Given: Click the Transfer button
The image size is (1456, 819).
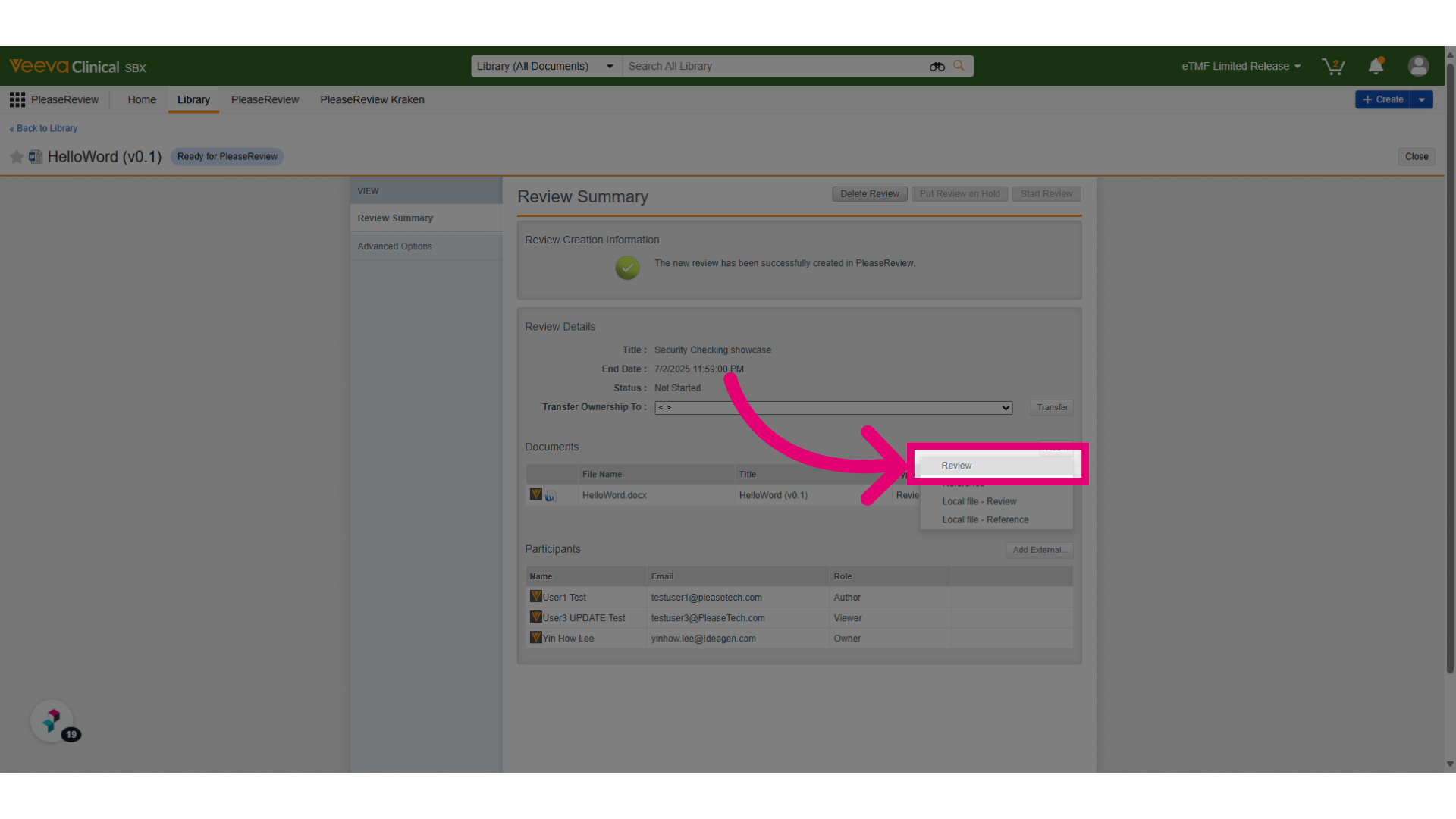Looking at the screenshot, I should point(1052,408).
